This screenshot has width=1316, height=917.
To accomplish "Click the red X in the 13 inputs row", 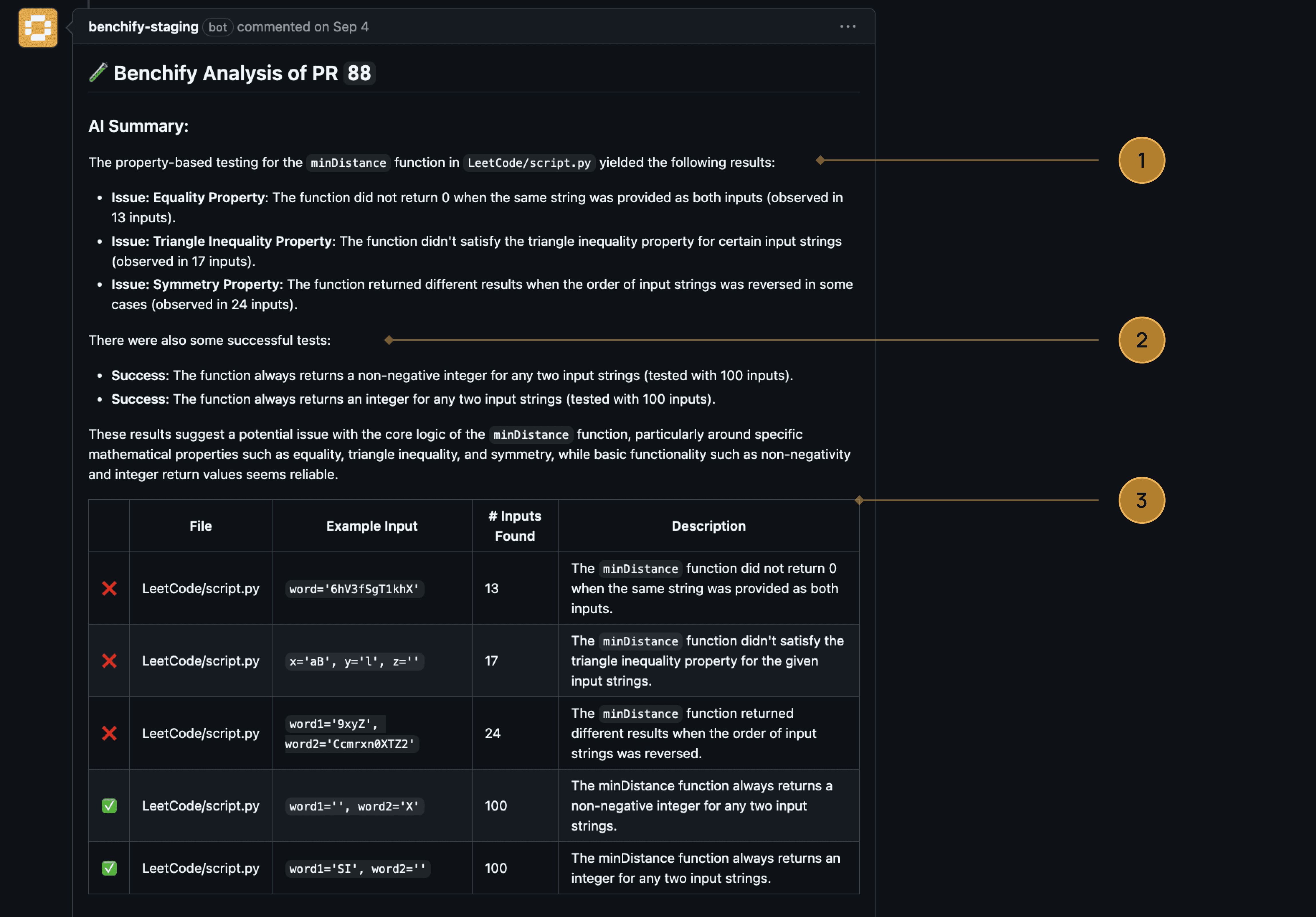I will click(109, 588).
